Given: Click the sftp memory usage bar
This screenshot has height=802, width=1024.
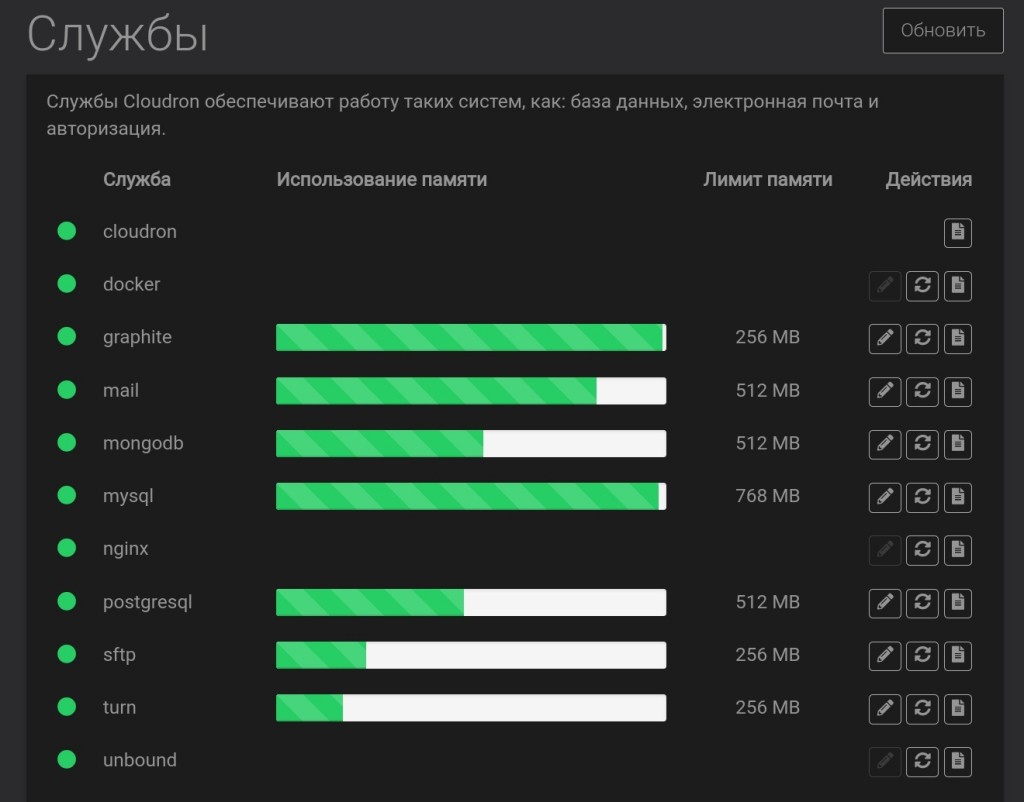Looking at the screenshot, I should [x=471, y=655].
